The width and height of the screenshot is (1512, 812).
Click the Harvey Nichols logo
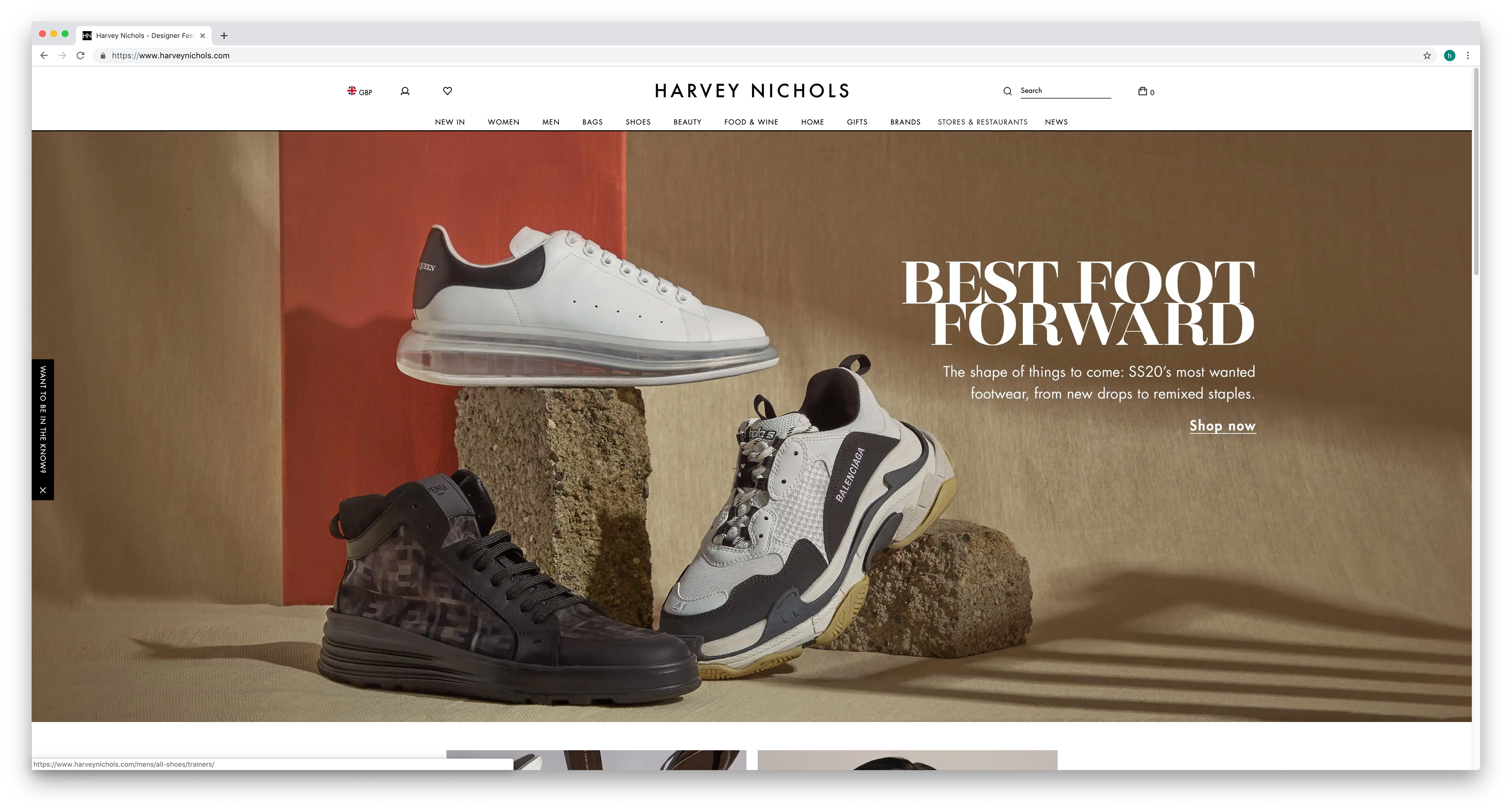click(752, 91)
